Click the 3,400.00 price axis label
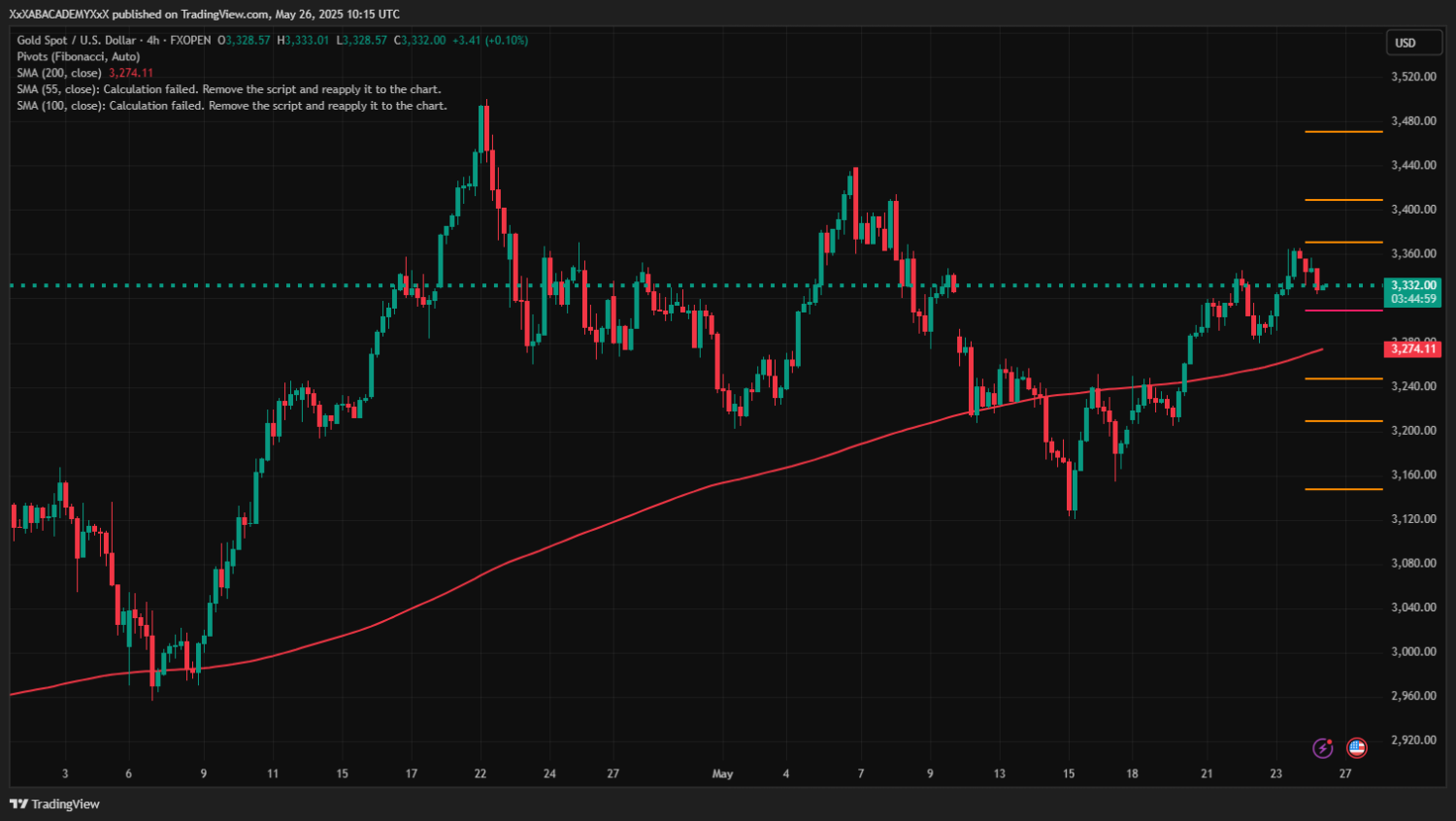This screenshot has height=821, width=1456. click(x=1413, y=210)
